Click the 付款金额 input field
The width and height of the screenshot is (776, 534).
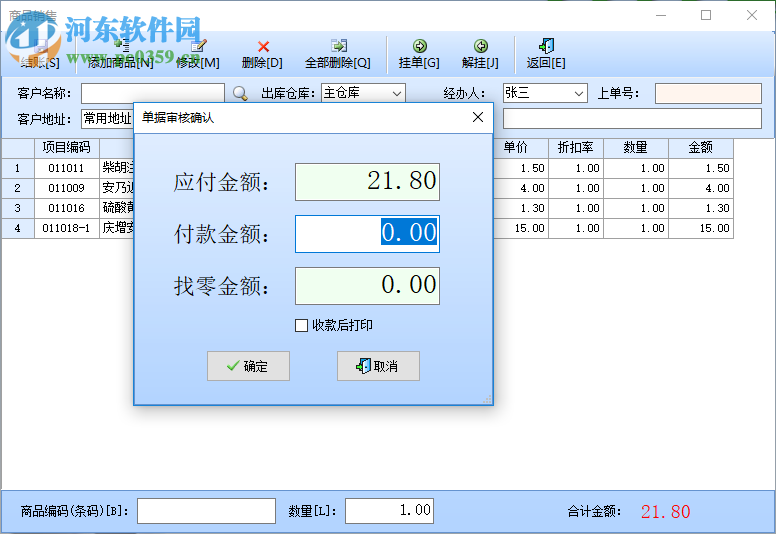pyautogui.click(x=367, y=234)
